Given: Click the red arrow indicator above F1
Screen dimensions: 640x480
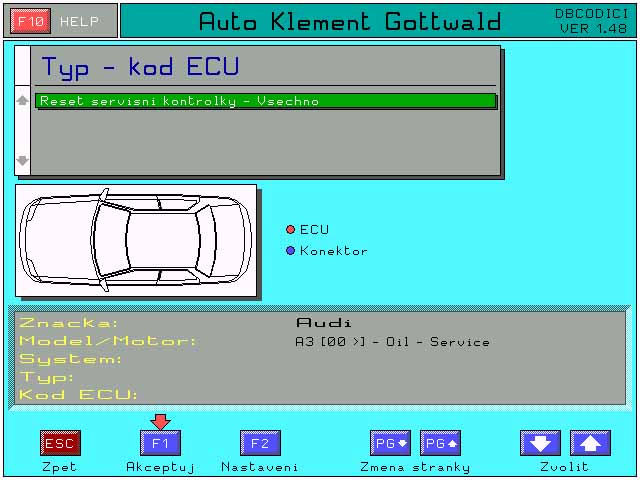Looking at the screenshot, I should click(160, 421).
